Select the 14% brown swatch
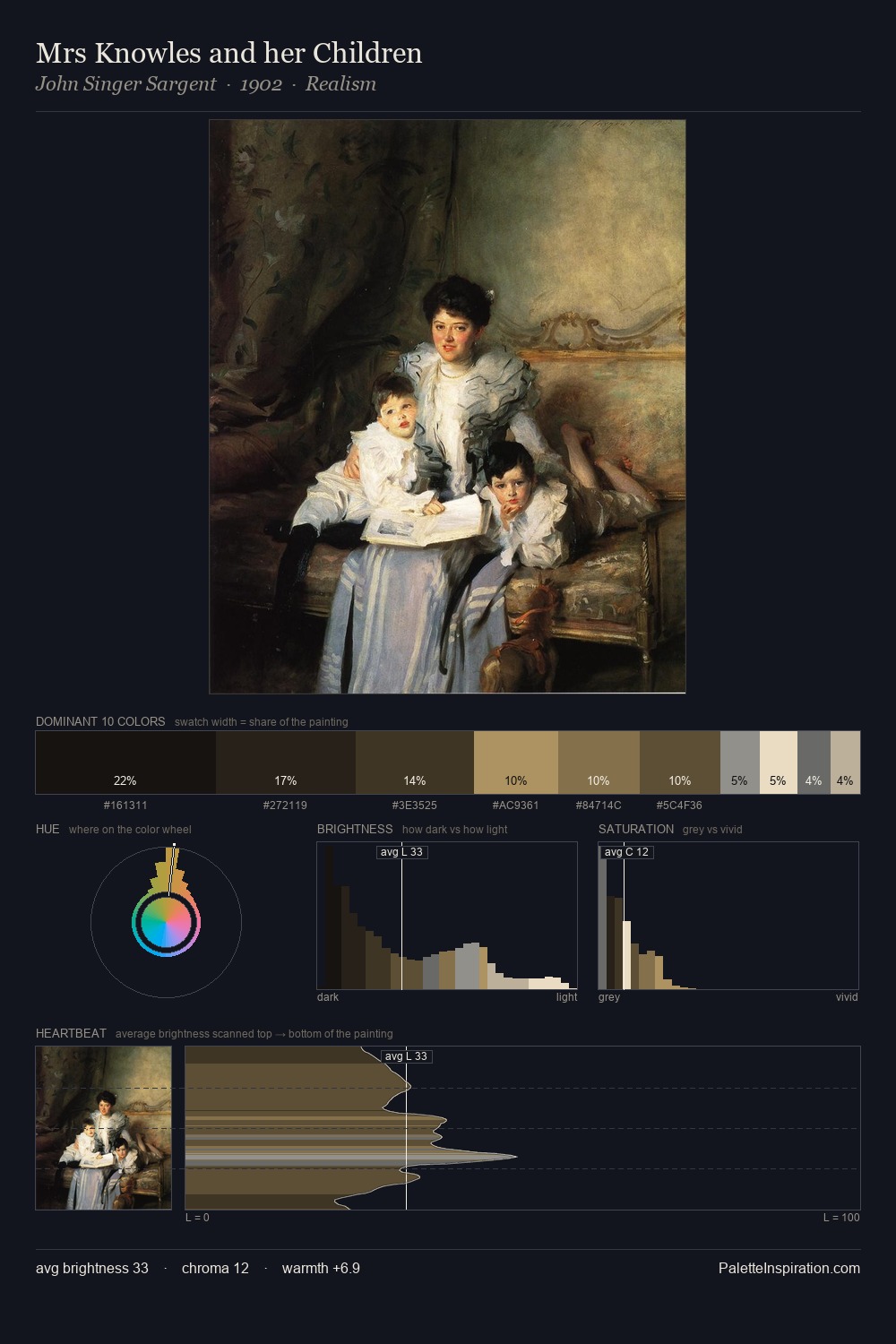Viewport: 896px width, 1344px height. pos(415,762)
